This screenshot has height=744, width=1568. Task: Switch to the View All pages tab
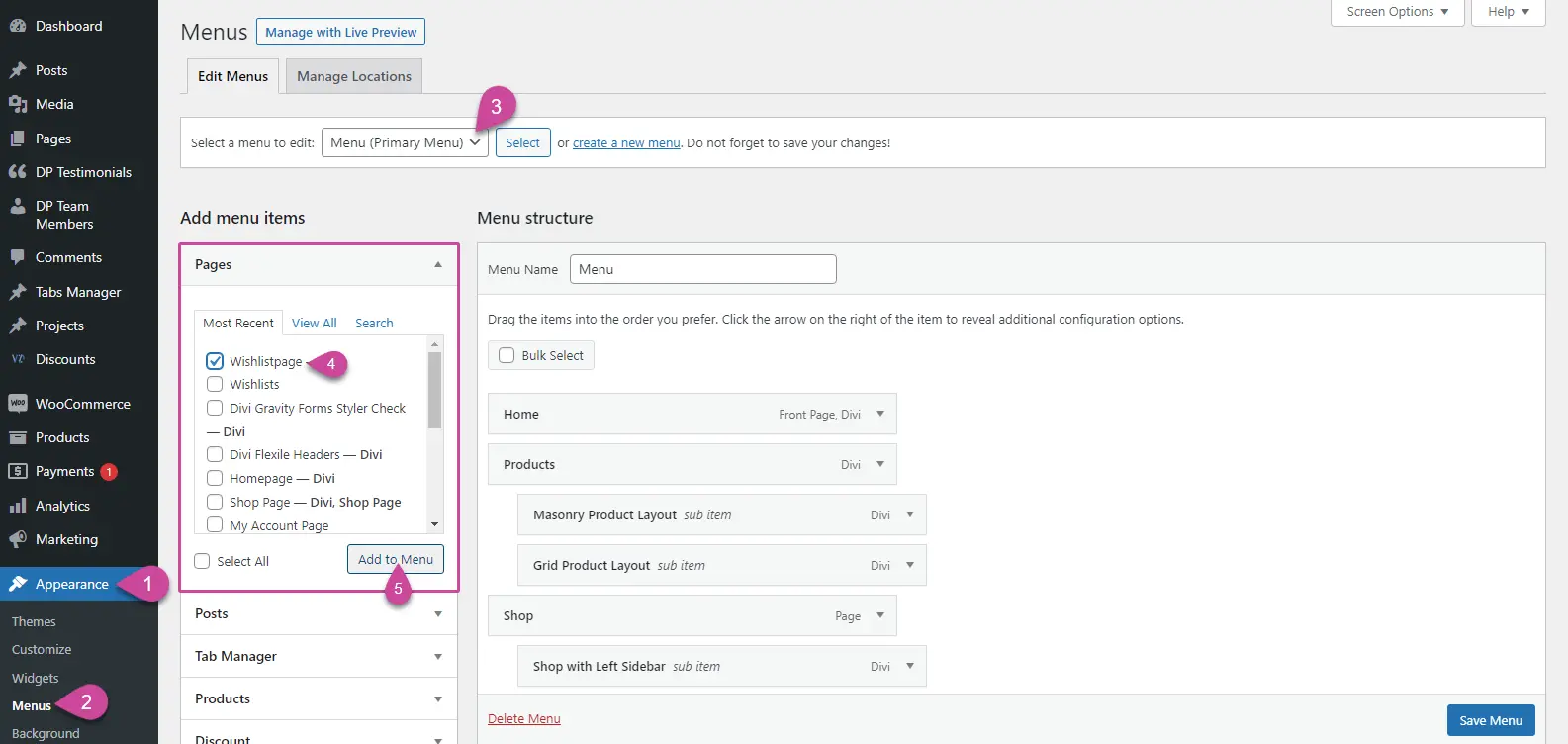(x=315, y=323)
